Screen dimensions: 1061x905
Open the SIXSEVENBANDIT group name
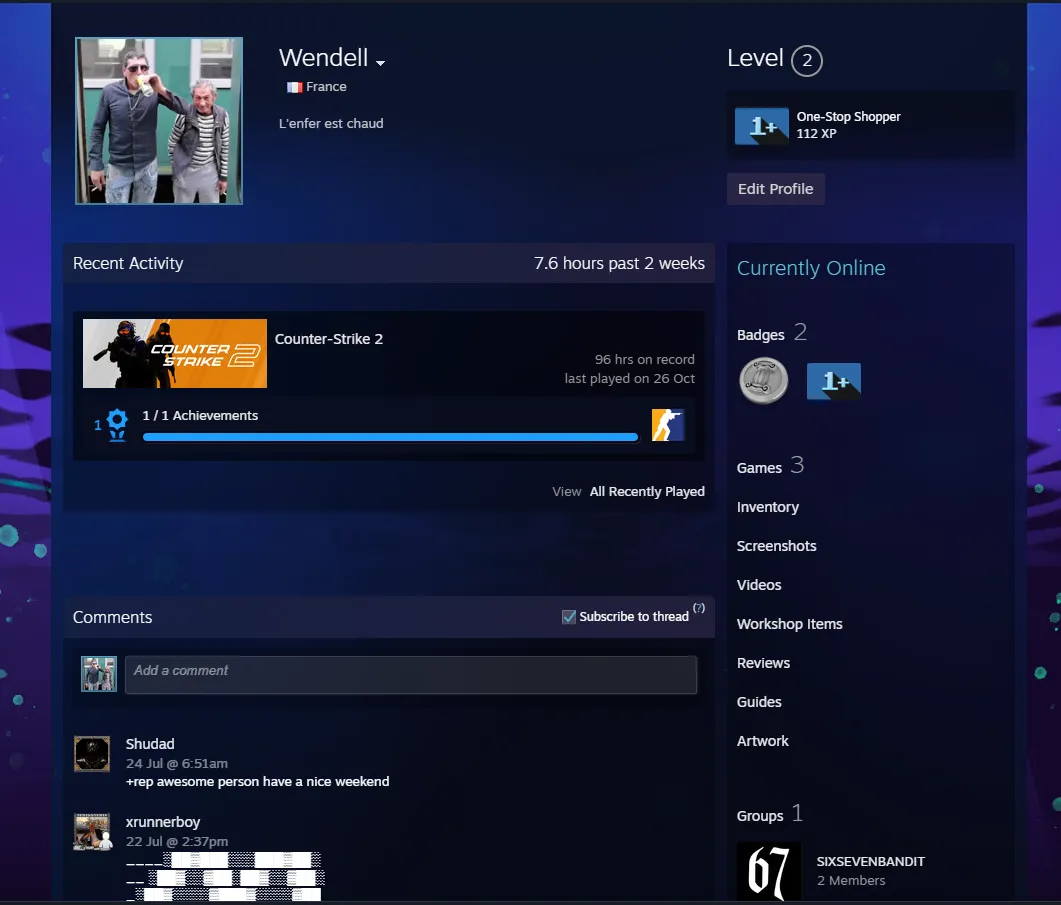(x=870, y=862)
